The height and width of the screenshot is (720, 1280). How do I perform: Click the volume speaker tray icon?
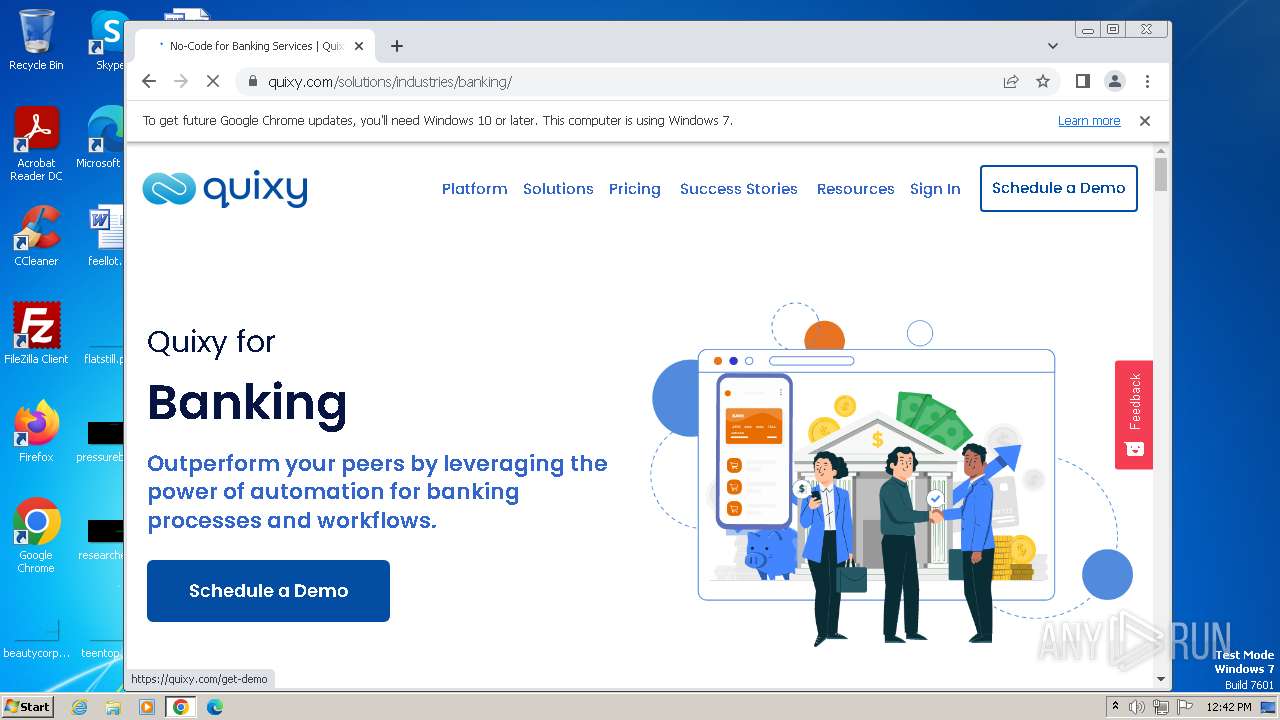(x=1137, y=707)
